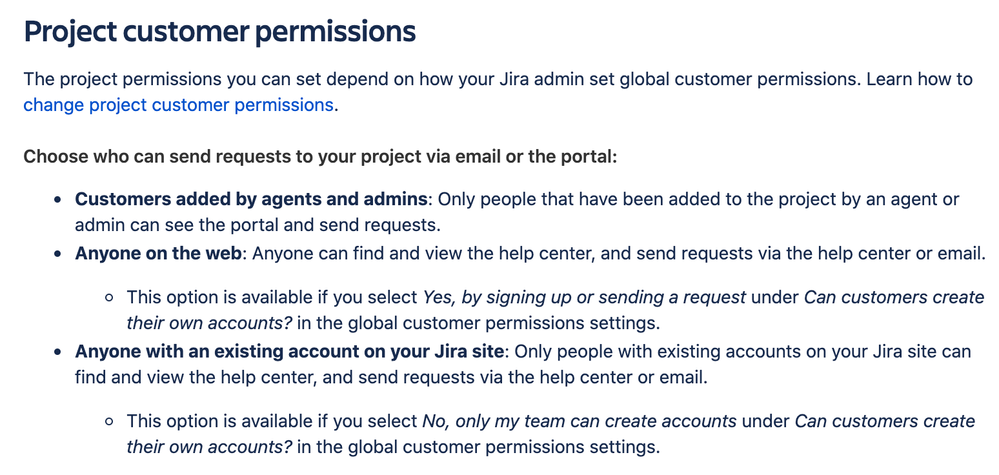This screenshot has width=999, height=475.
Task: Click hollow bullet beside Yes, by signing up option
Action: pyautogui.click(x=110, y=298)
